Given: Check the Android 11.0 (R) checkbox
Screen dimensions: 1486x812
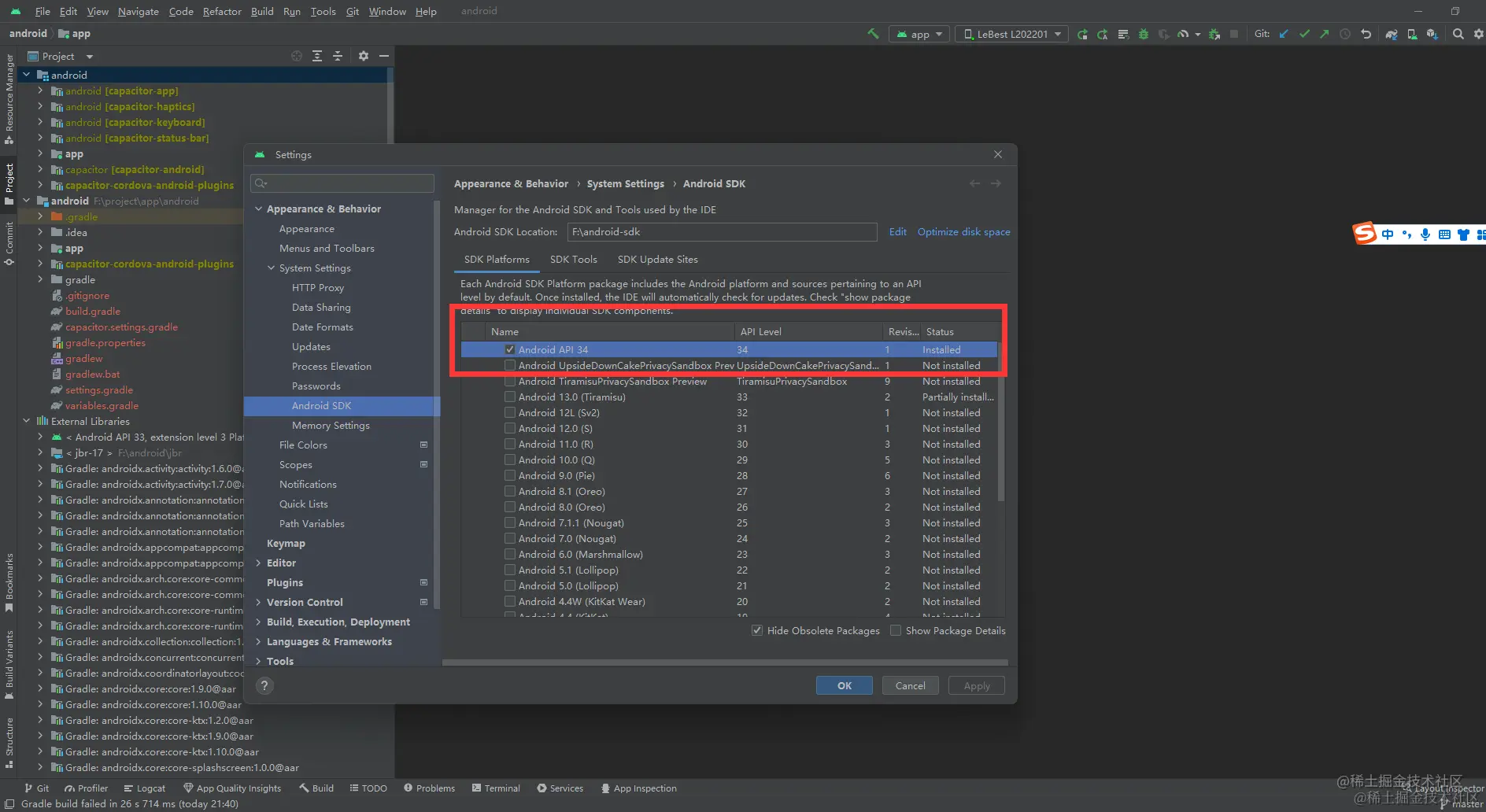Looking at the screenshot, I should click(x=510, y=445).
